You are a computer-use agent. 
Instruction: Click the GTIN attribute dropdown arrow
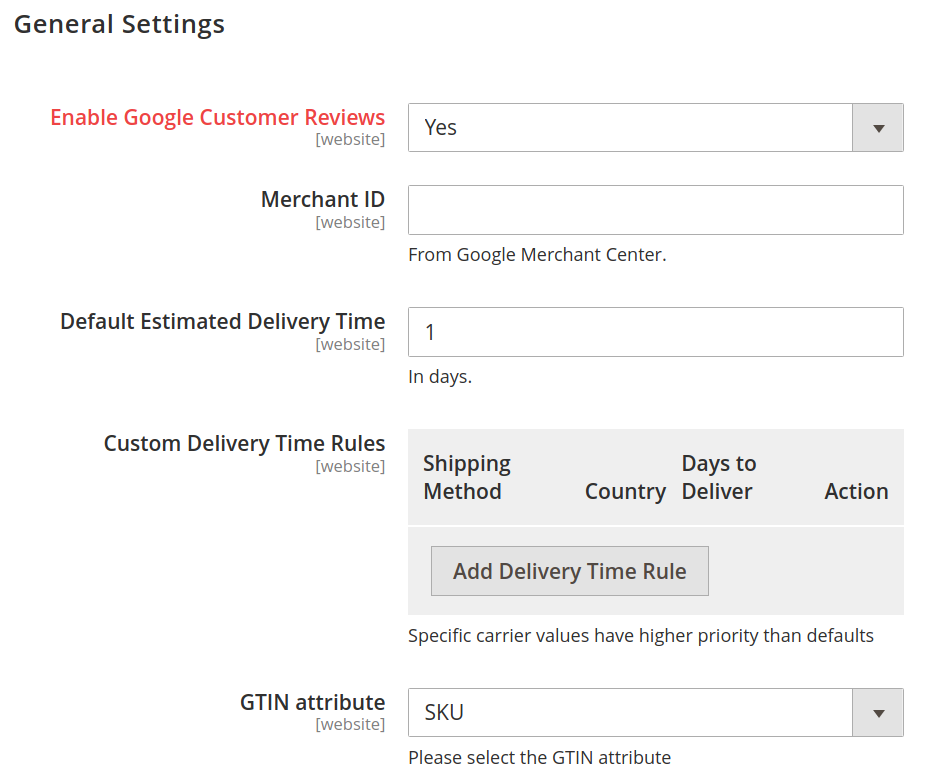878,713
